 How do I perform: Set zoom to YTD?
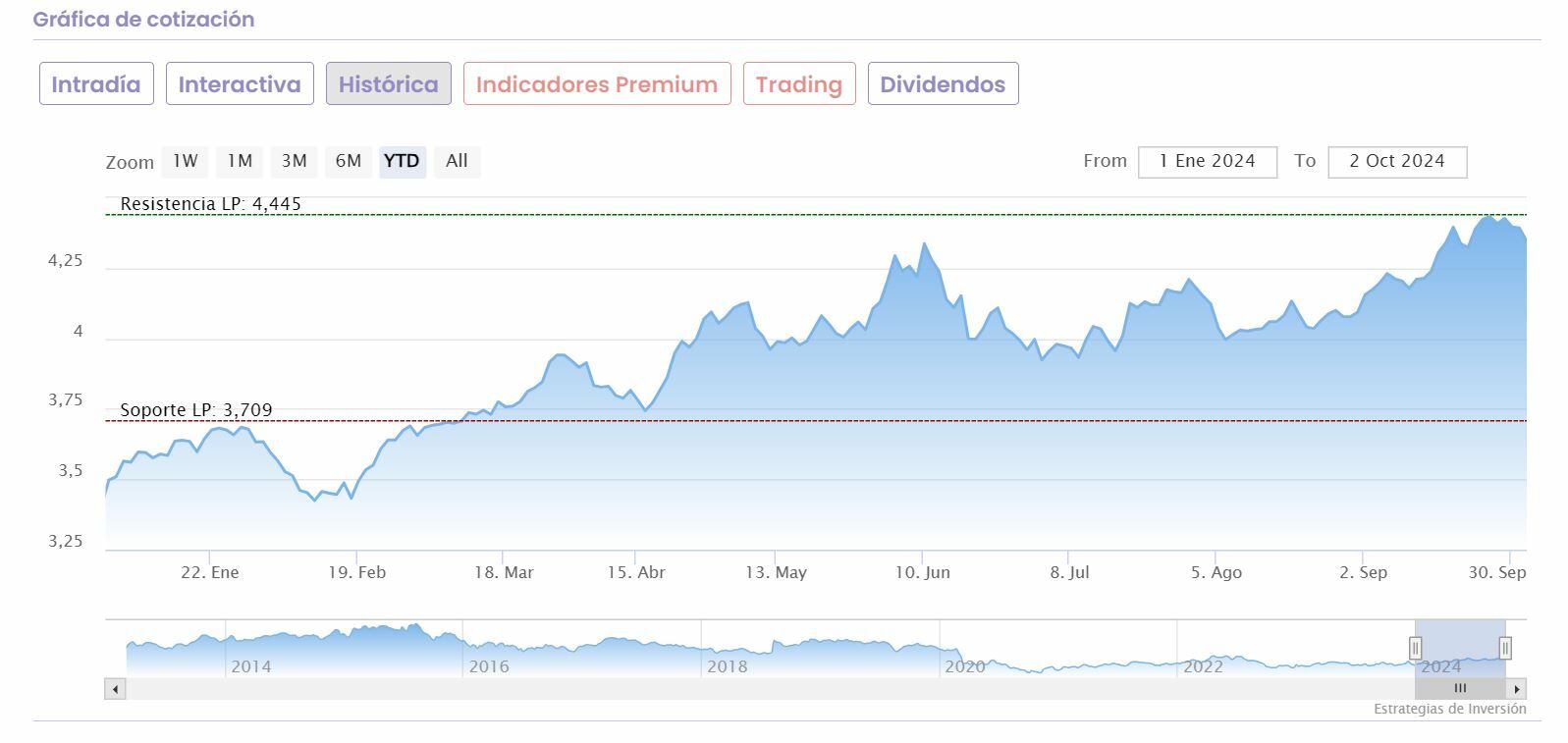(x=402, y=161)
